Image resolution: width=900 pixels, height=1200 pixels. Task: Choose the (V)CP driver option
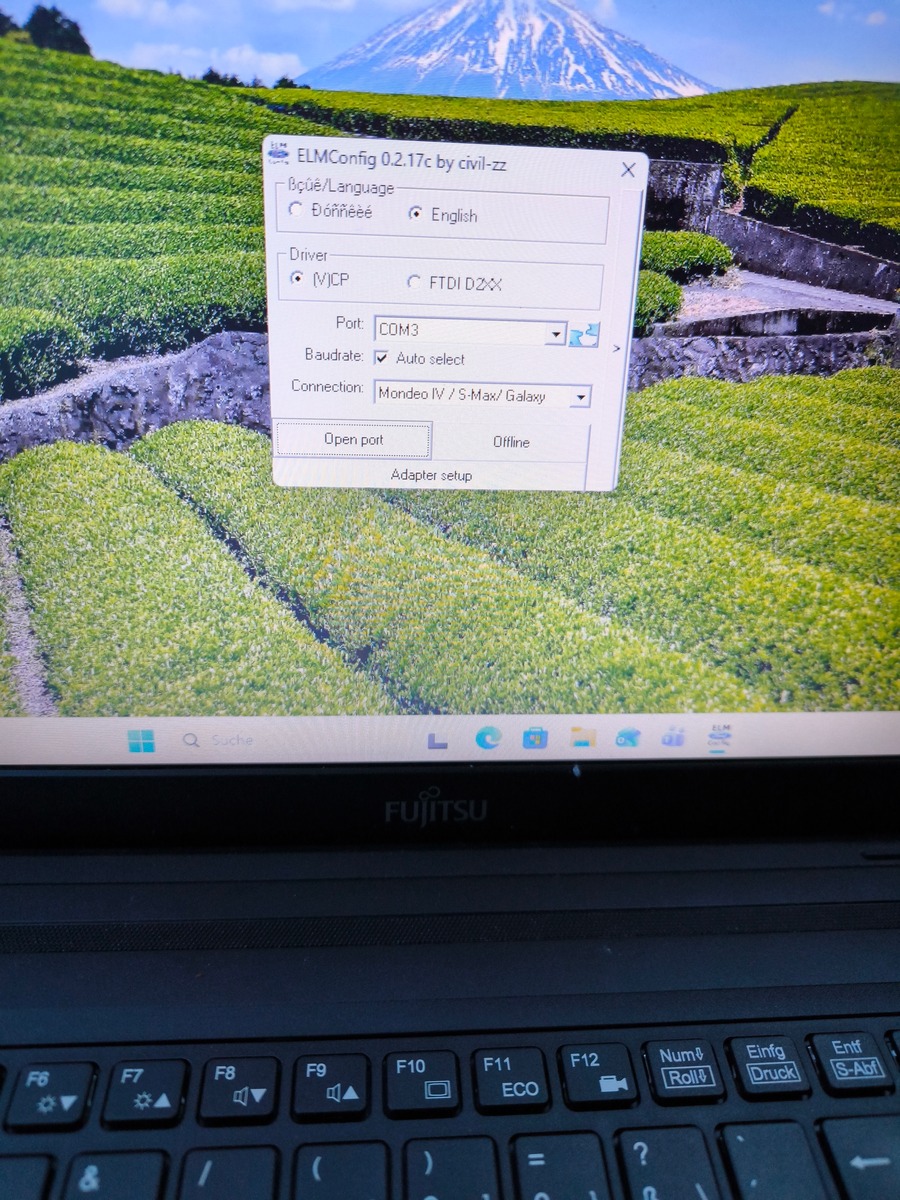pyautogui.click(x=297, y=279)
